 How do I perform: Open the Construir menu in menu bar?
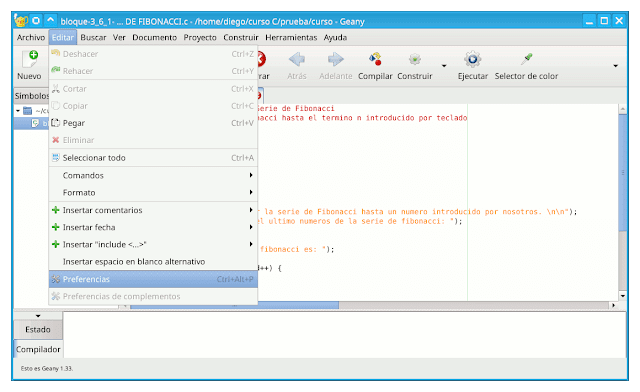click(x=241, y=38)
